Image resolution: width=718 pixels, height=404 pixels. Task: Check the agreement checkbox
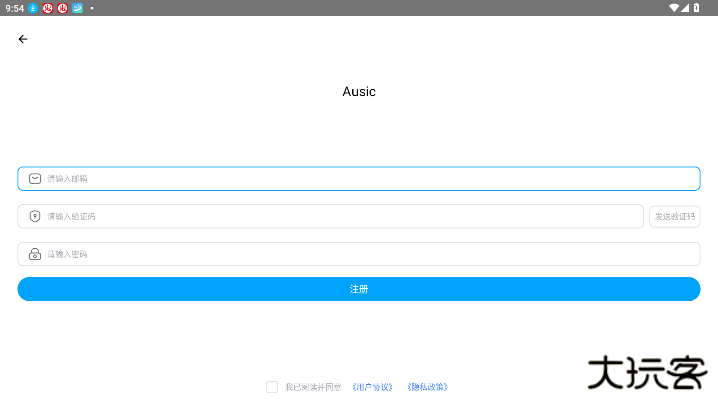pos(272,387)
